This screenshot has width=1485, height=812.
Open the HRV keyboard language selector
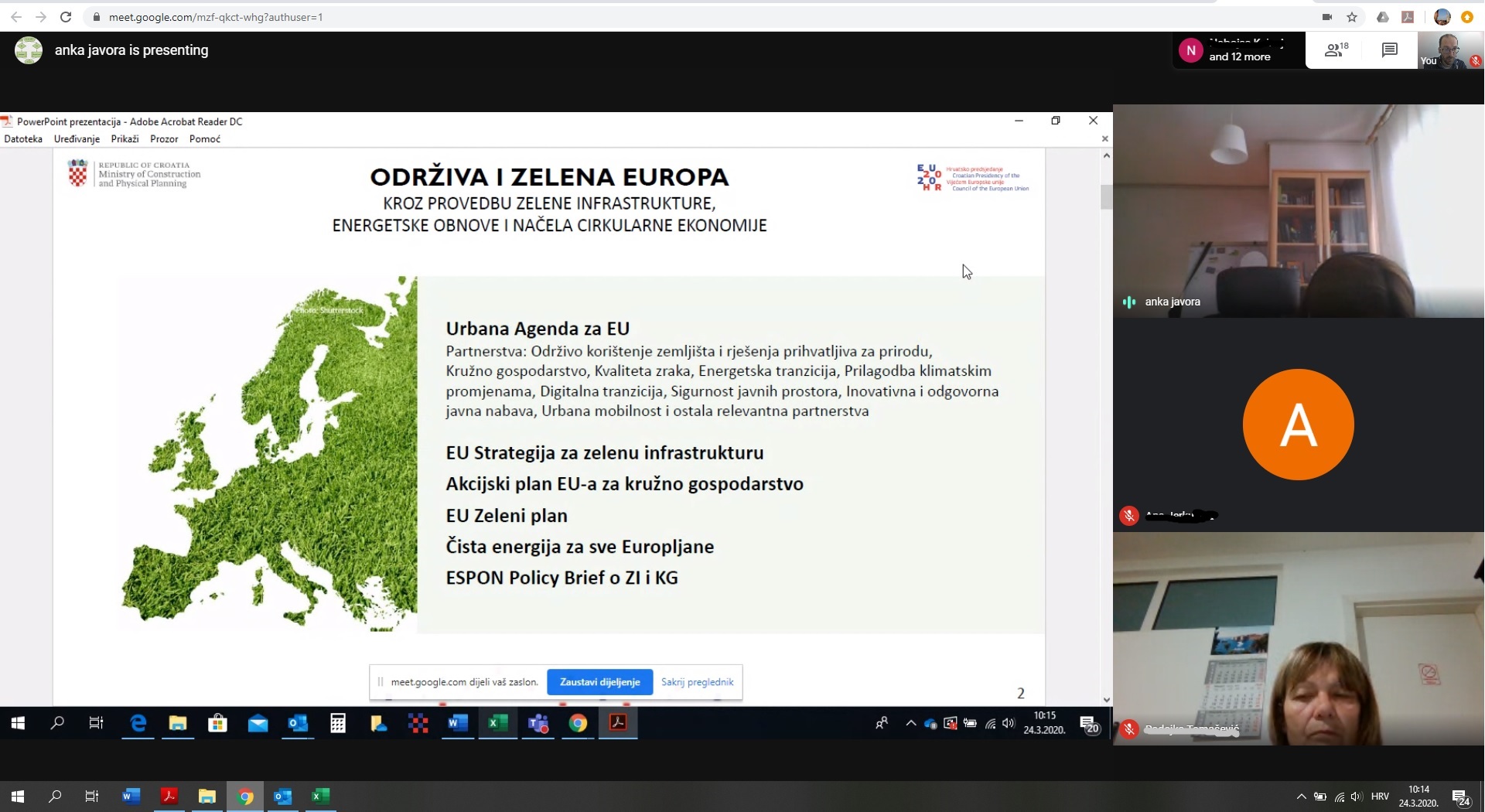pos(1381,797)
